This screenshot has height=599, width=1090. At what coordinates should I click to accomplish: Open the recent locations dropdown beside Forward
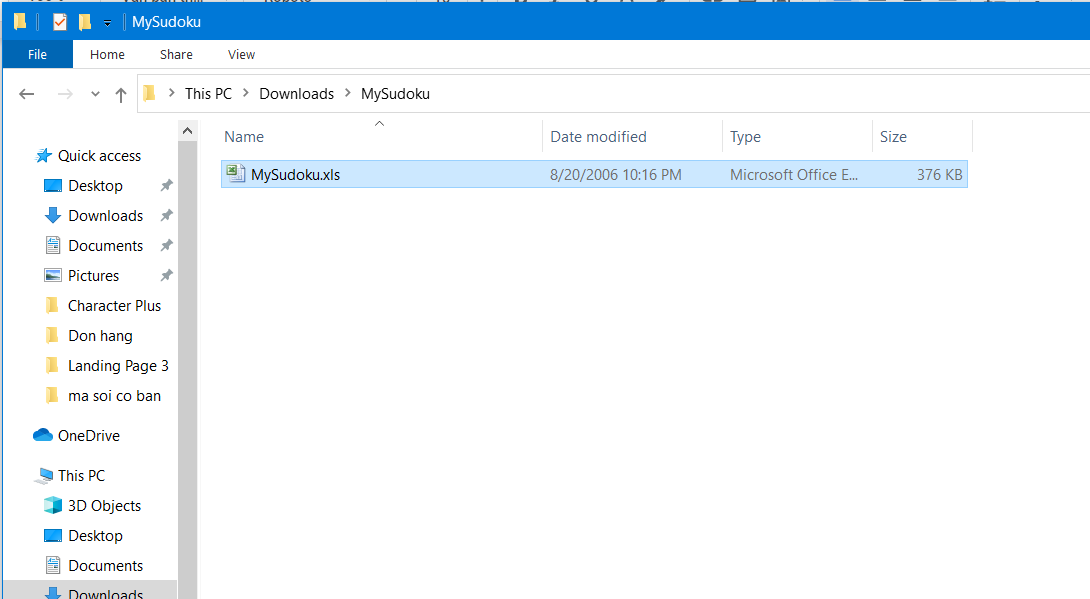95,93
